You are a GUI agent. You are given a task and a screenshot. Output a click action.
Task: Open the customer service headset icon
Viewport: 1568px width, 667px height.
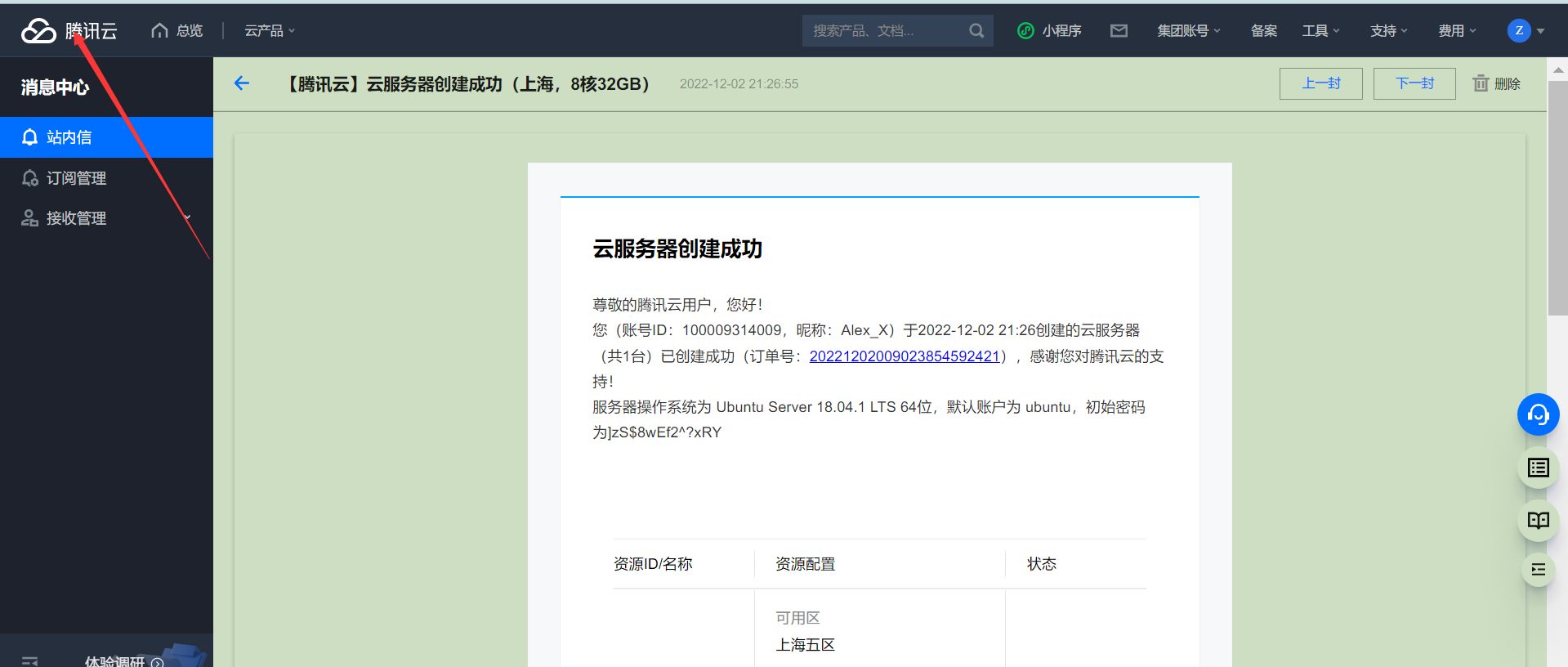pos(1539,415)
